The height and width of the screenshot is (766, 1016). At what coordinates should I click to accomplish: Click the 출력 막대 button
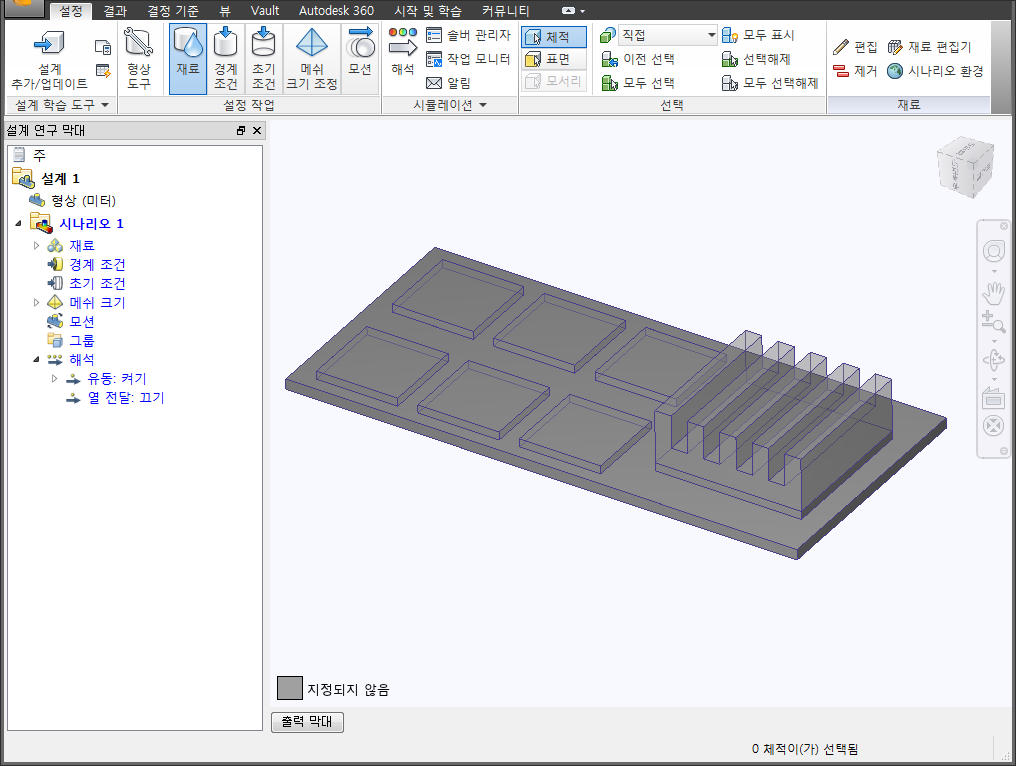(306, 721)
